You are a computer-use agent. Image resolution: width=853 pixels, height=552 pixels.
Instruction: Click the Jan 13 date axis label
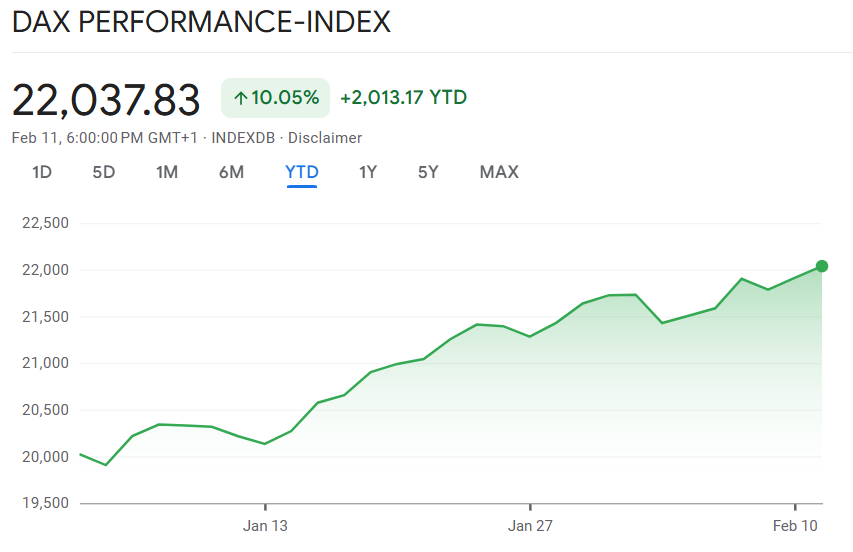click(265, 524)
